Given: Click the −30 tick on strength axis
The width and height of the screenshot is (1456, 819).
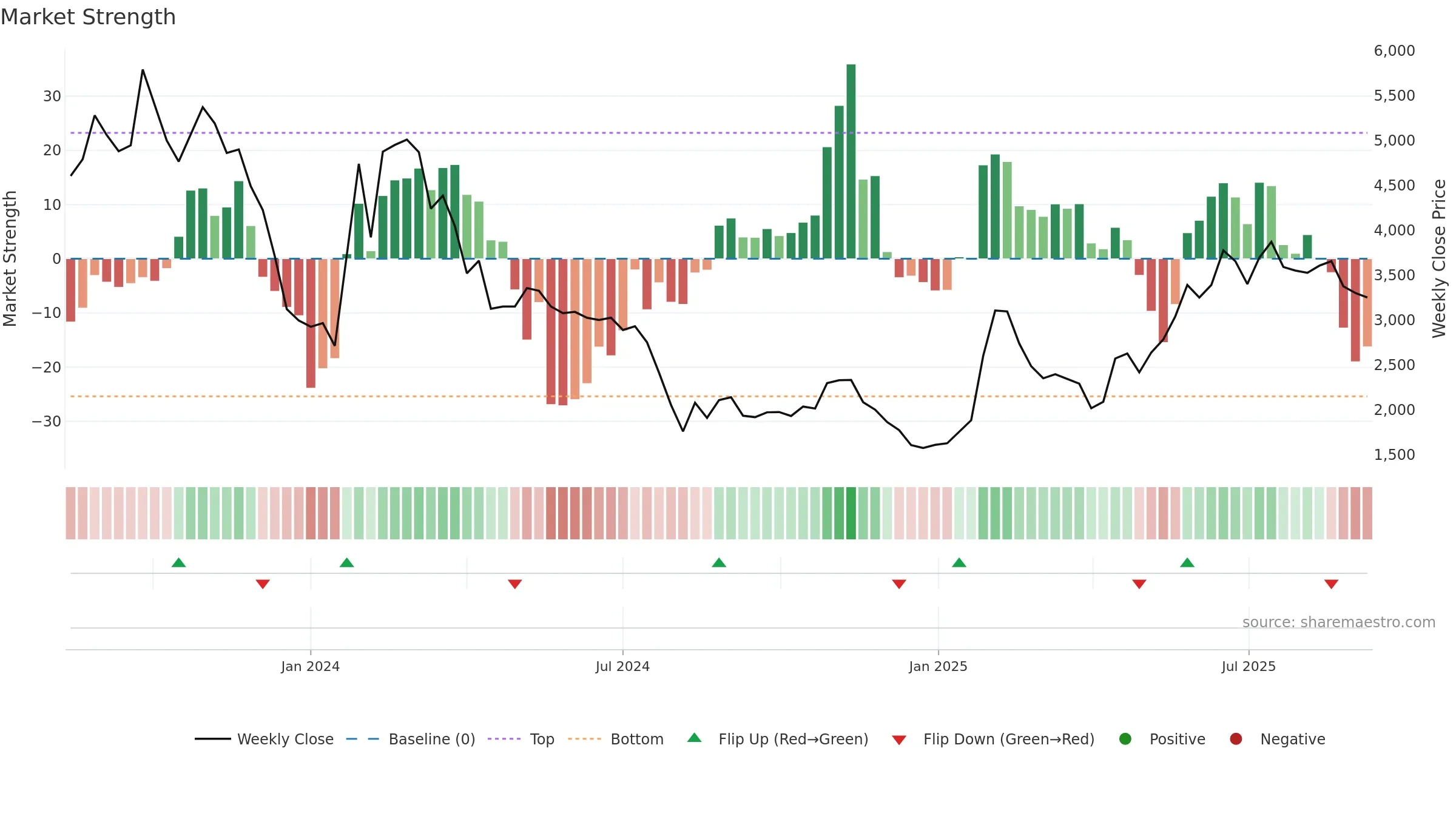Looking at the screenshot, I should click(x=47, y=421).
